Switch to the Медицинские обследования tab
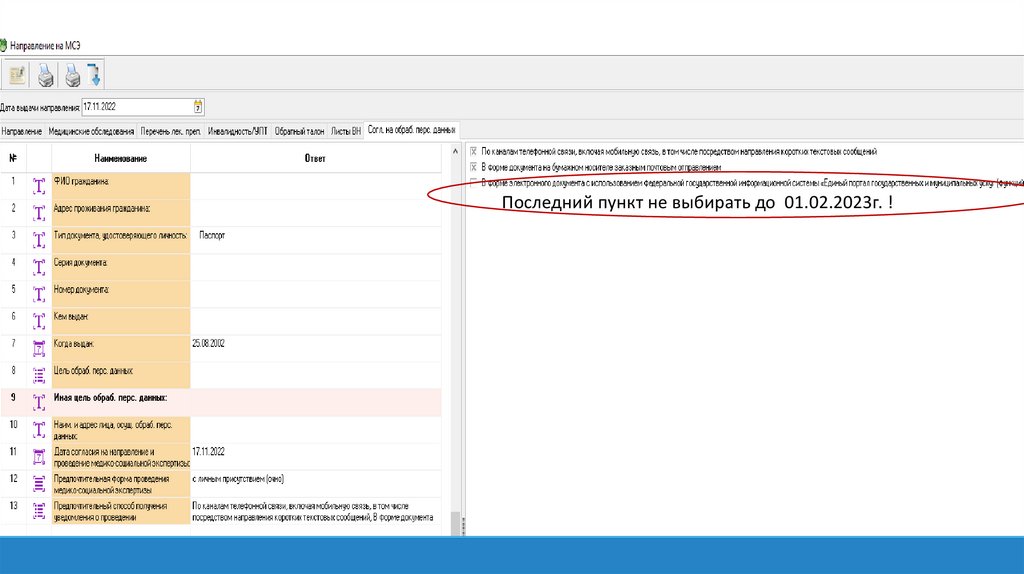1024x574 pixels. [91, 131]
